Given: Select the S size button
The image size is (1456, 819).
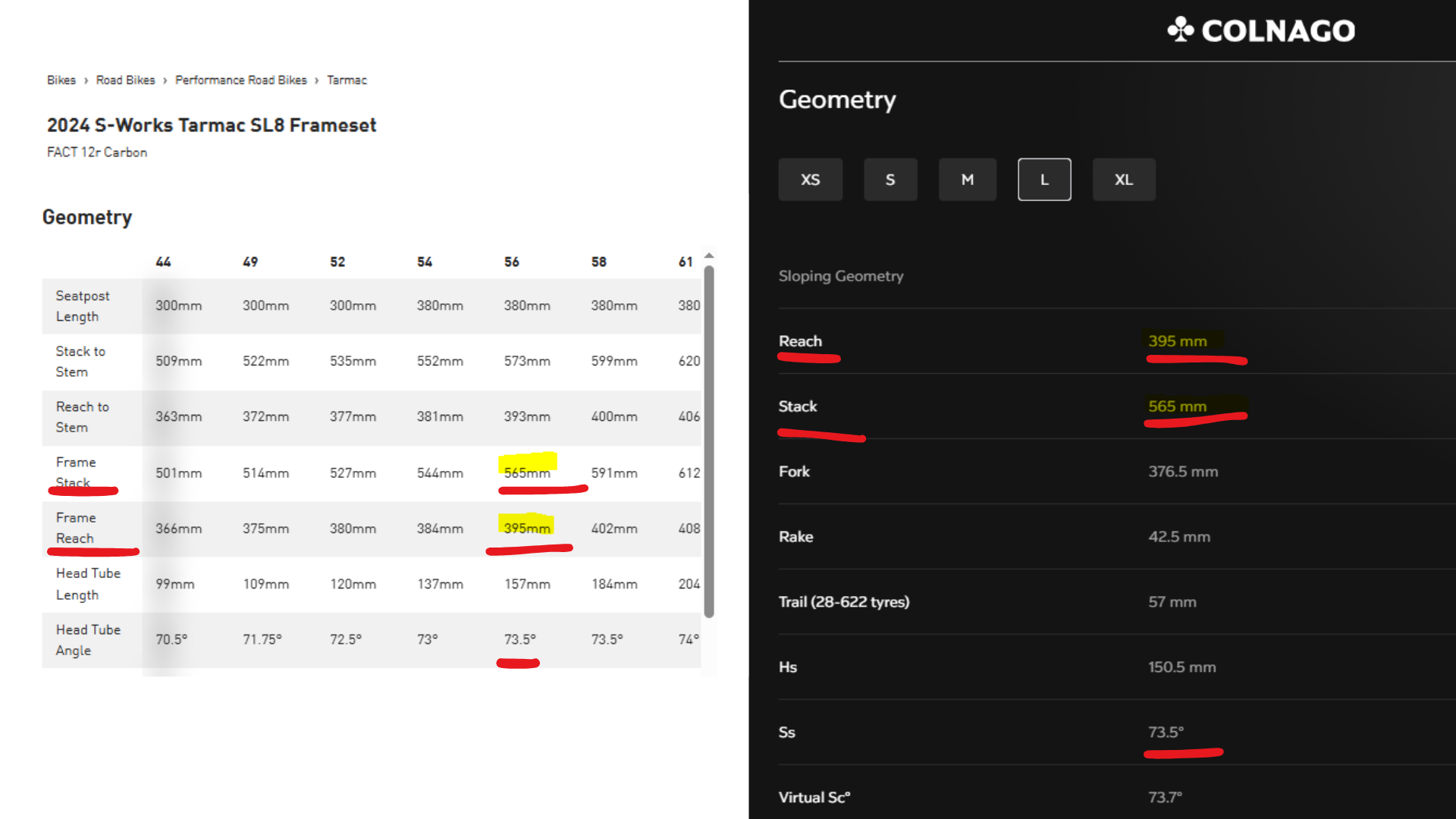Looking at the screenshot, I should tap(890, 180).
